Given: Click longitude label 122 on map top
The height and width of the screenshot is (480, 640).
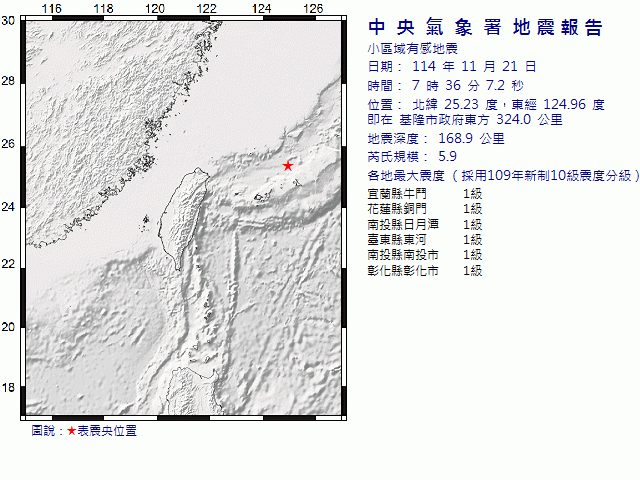Looking at the screenshot, I should pos(207,9).
